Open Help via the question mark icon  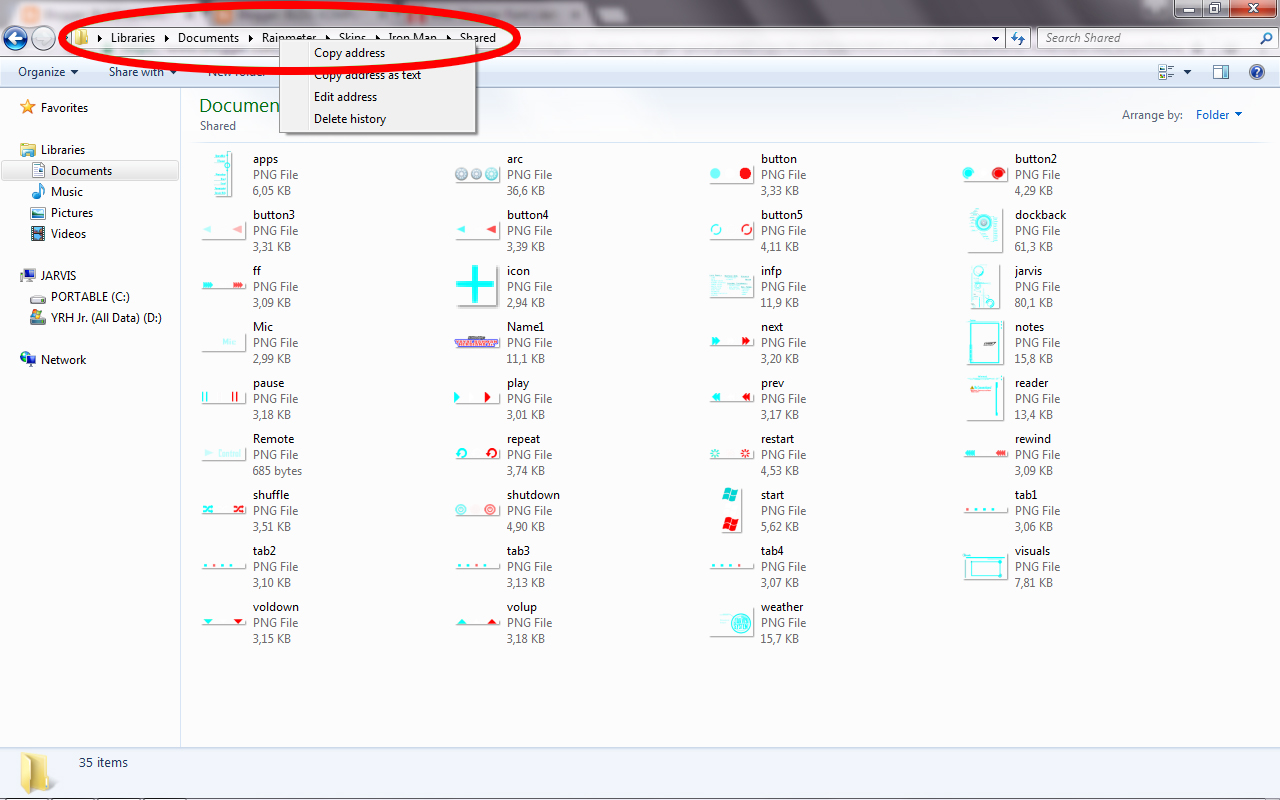[x=1257, y=72]
